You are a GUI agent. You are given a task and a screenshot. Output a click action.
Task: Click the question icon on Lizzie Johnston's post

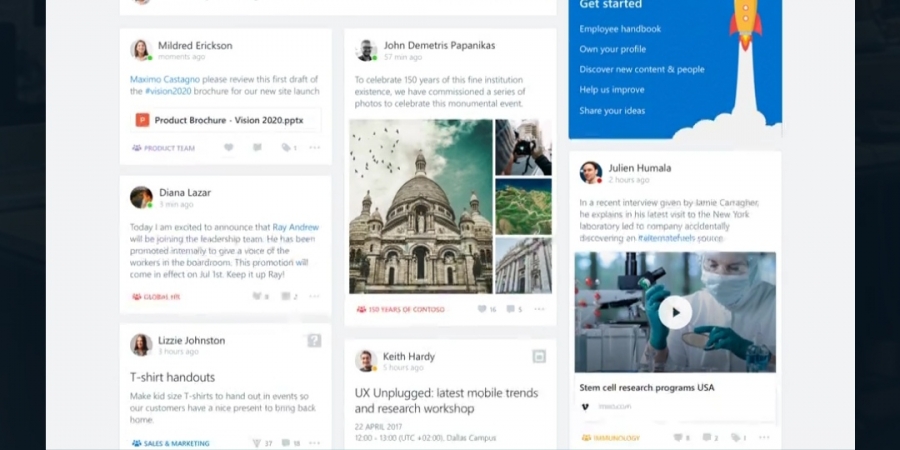click(x=314, y=341)
